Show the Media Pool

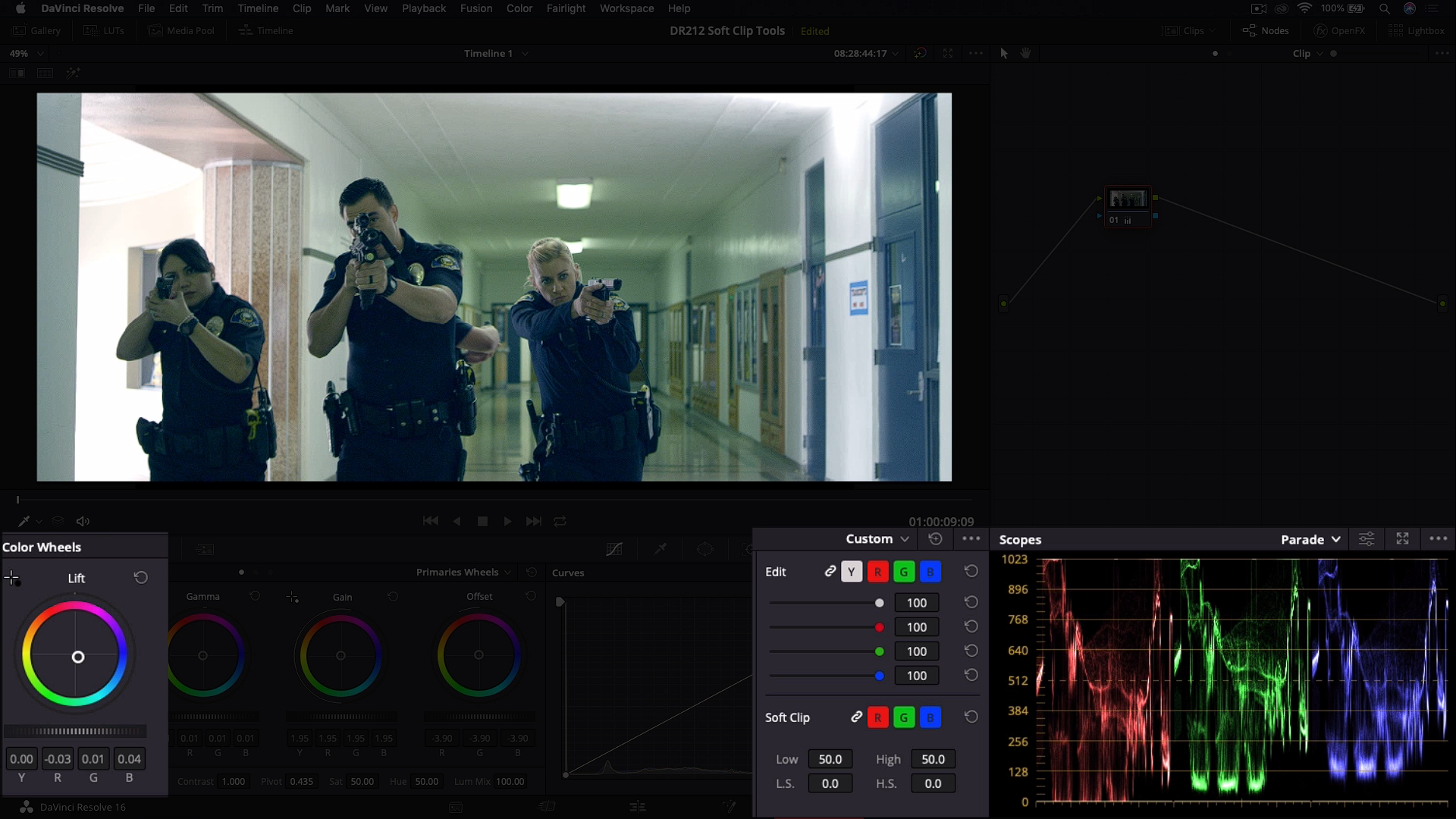coord(182,30)
